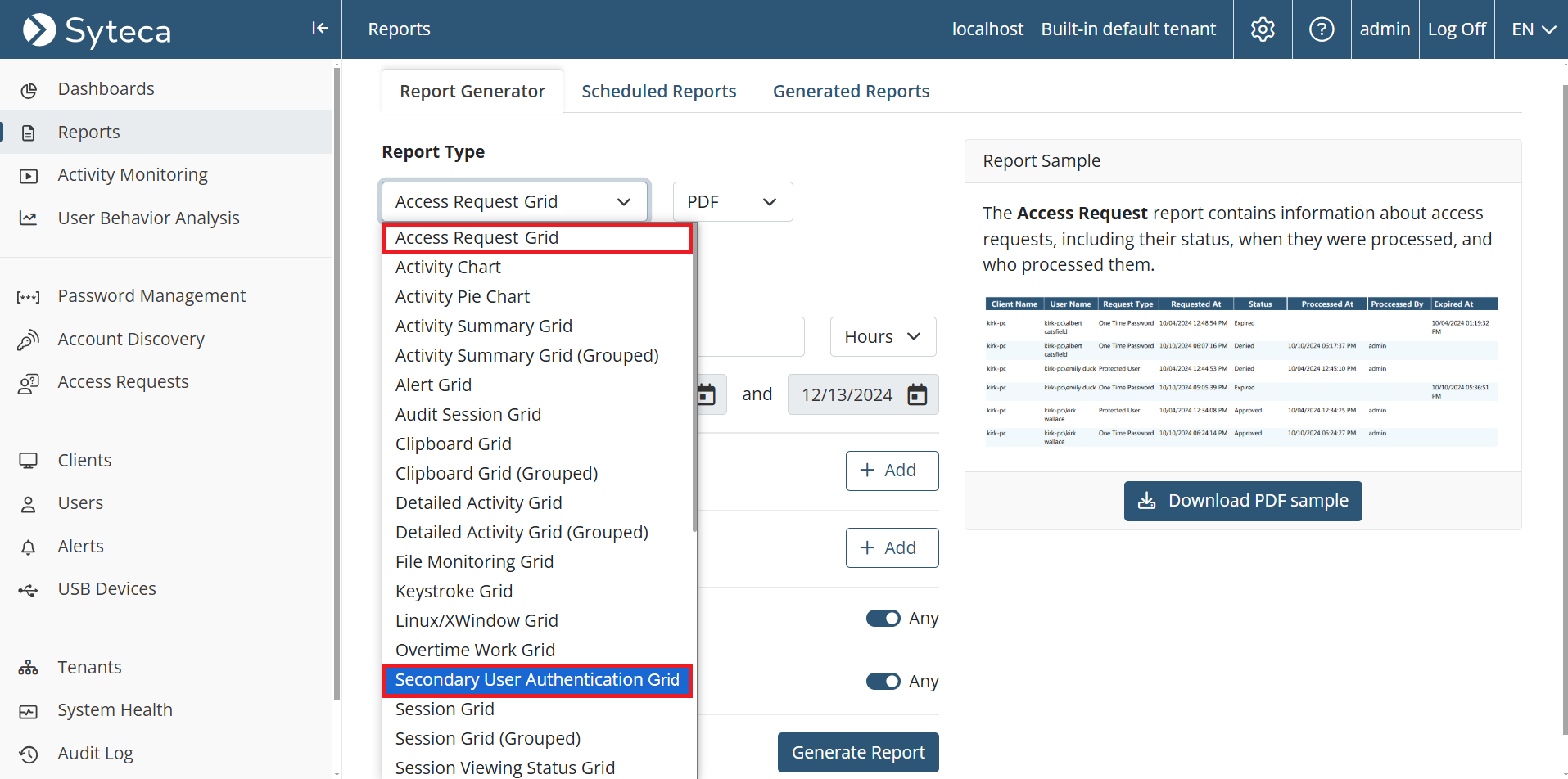Click the Tenants hierarchy icon

coord(29,668)
